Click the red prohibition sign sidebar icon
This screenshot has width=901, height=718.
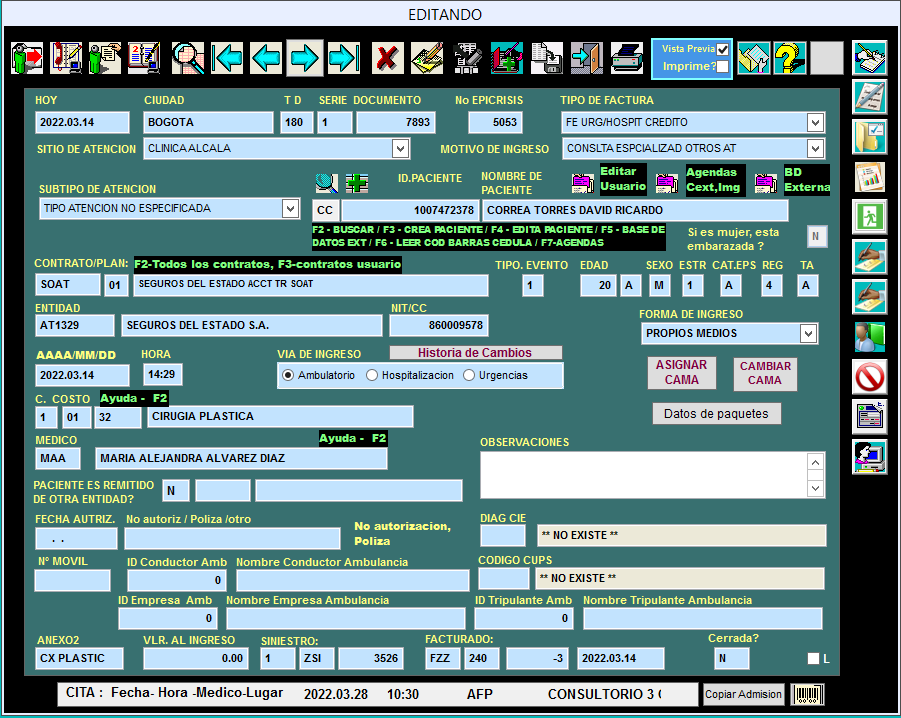click(869, 377)
